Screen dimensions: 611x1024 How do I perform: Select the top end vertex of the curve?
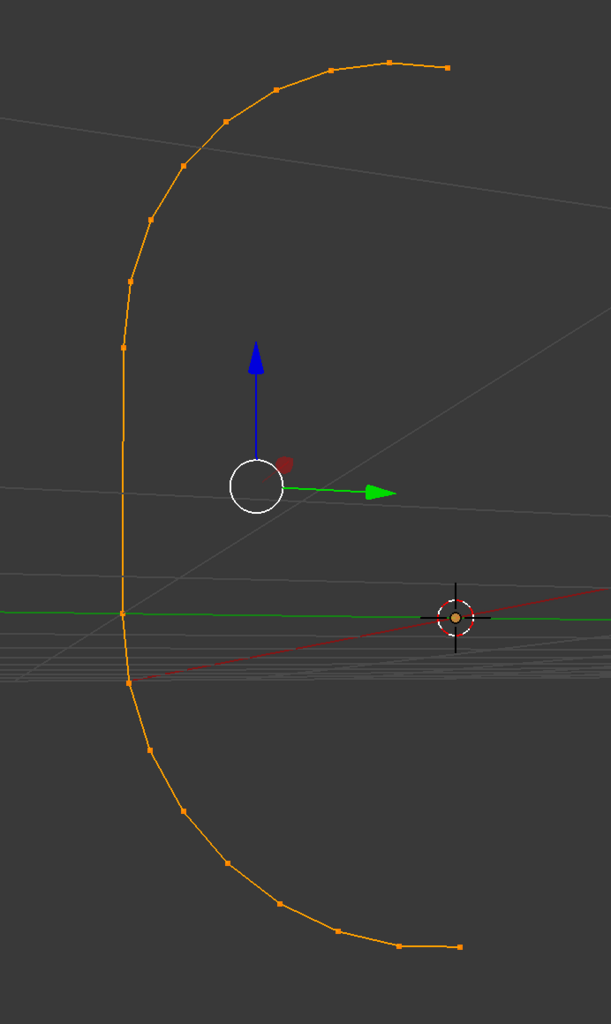447,68
